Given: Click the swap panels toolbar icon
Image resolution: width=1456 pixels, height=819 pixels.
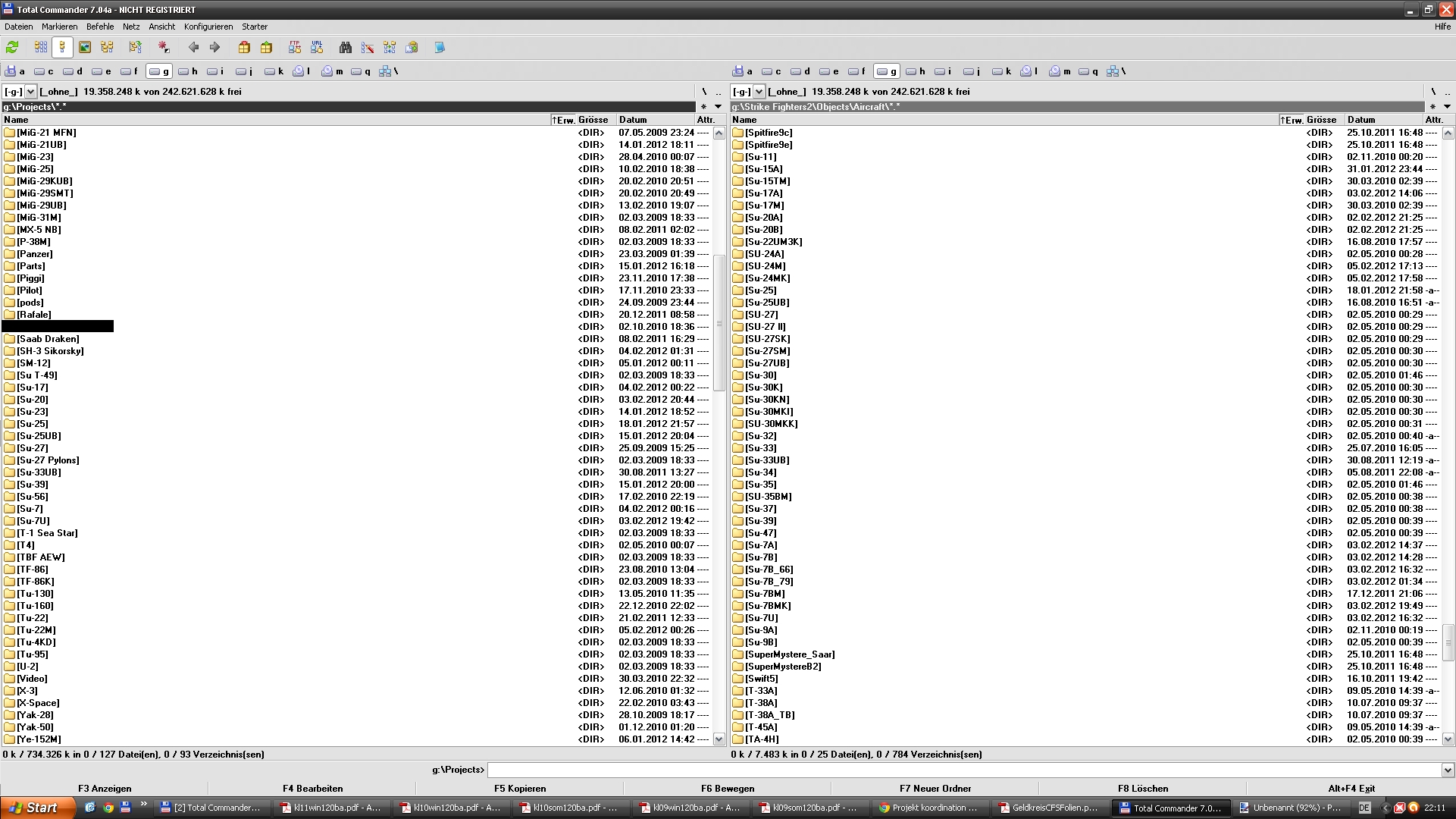Looking at the screenshot, I should click(136, 48).
